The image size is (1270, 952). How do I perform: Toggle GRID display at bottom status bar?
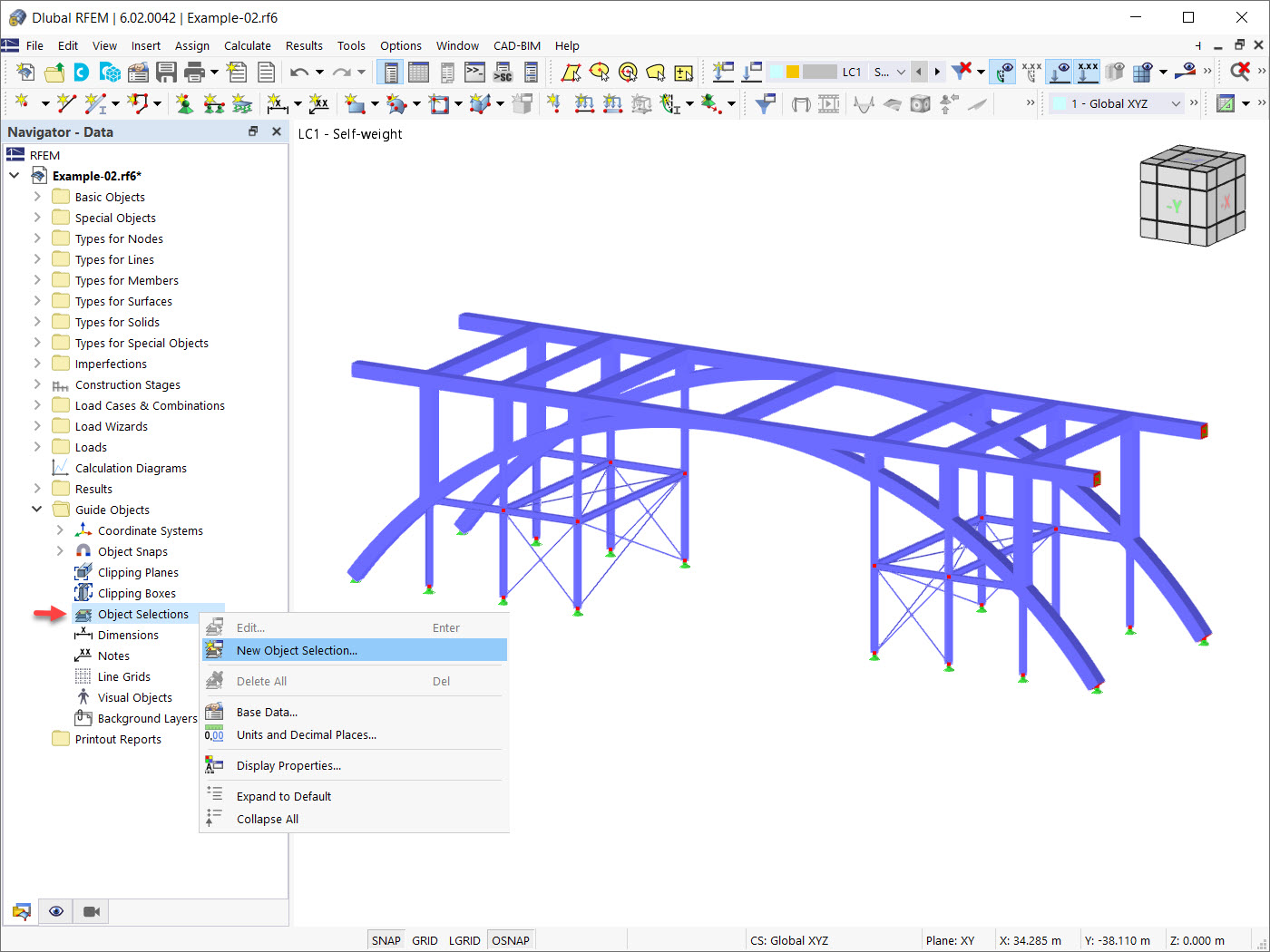pos(425,940)
